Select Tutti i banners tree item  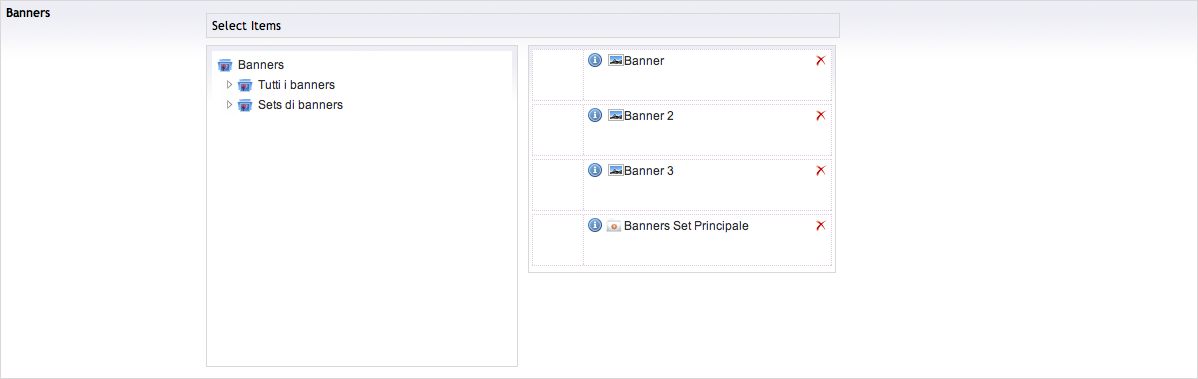(296, 85)
